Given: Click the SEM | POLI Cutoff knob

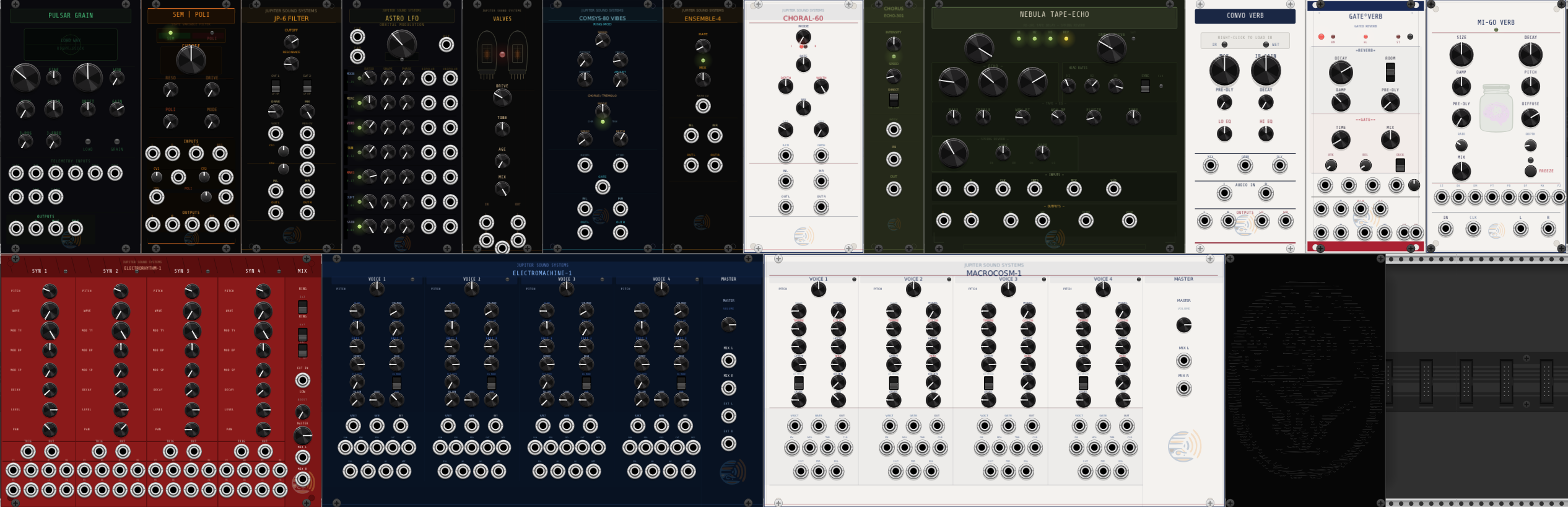Looking at the screenshot, I should point(191,60).
